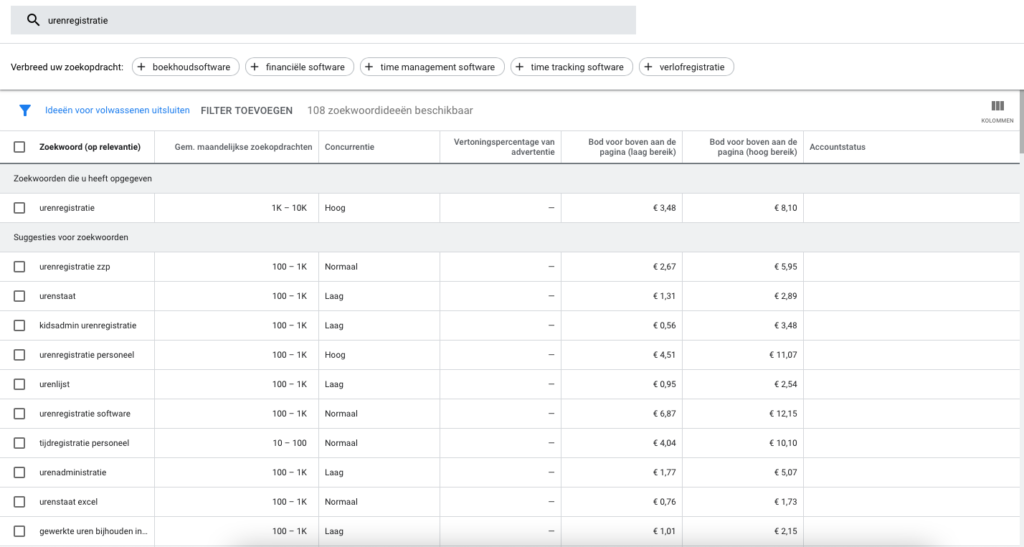Click the 10 – 100 search volume
Screen dimensions: 1024x547
[x=289, y=443]
